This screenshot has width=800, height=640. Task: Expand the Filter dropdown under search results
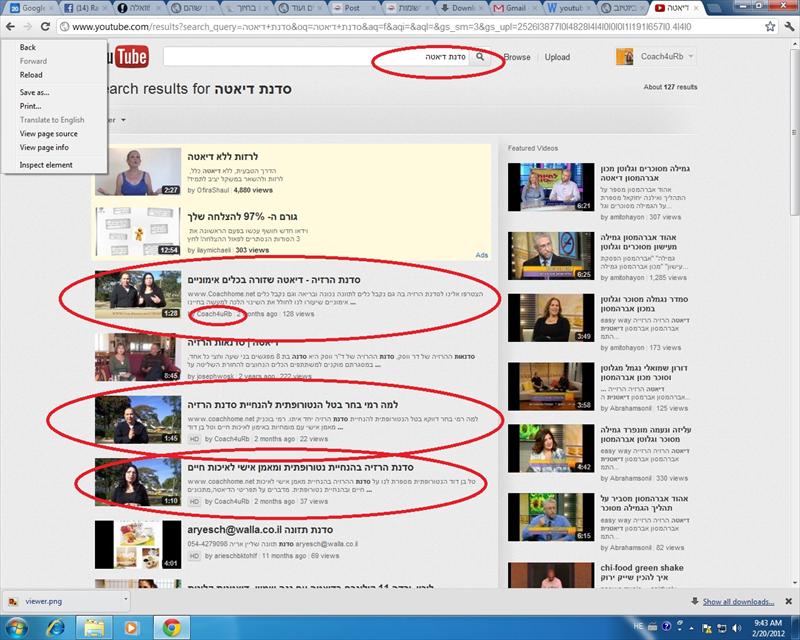(x=117, y=120)
